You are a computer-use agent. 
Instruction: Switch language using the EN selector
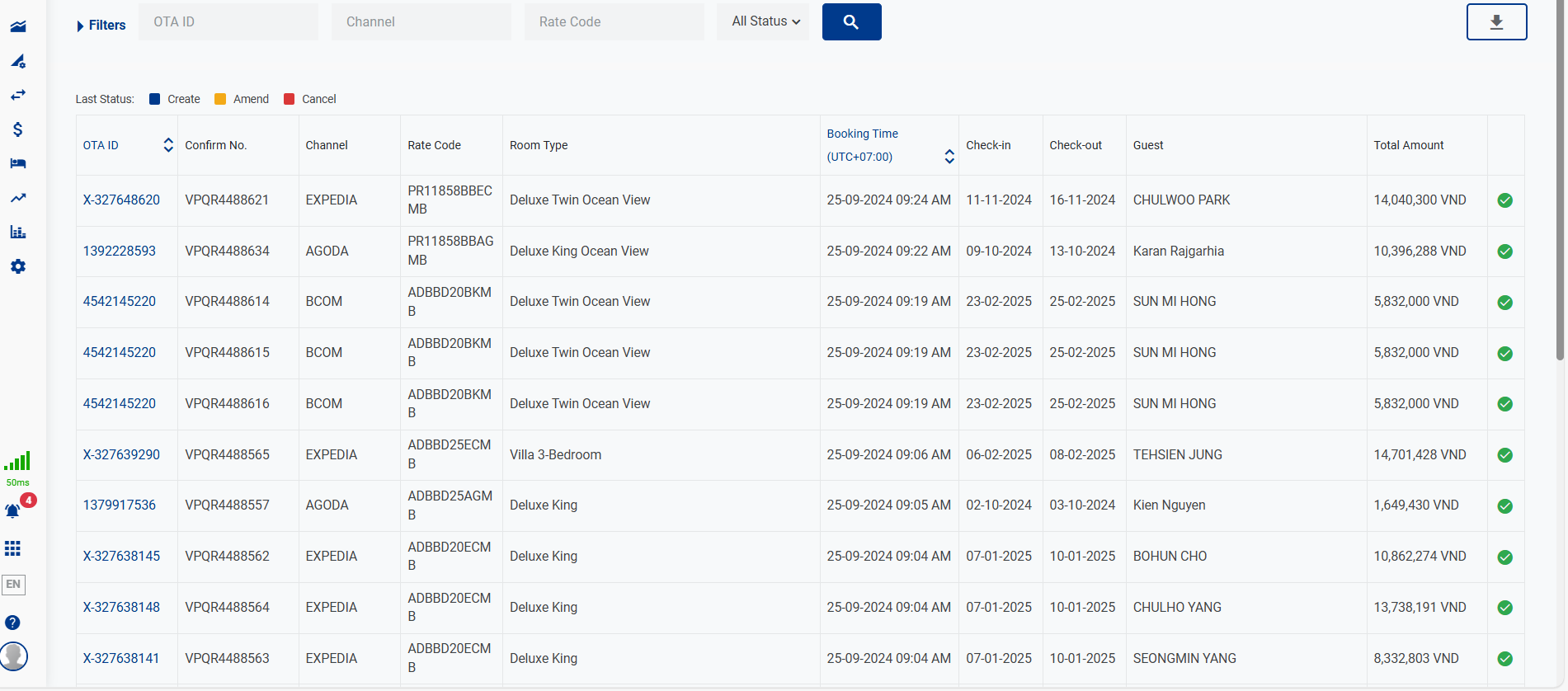coord(13,585)
